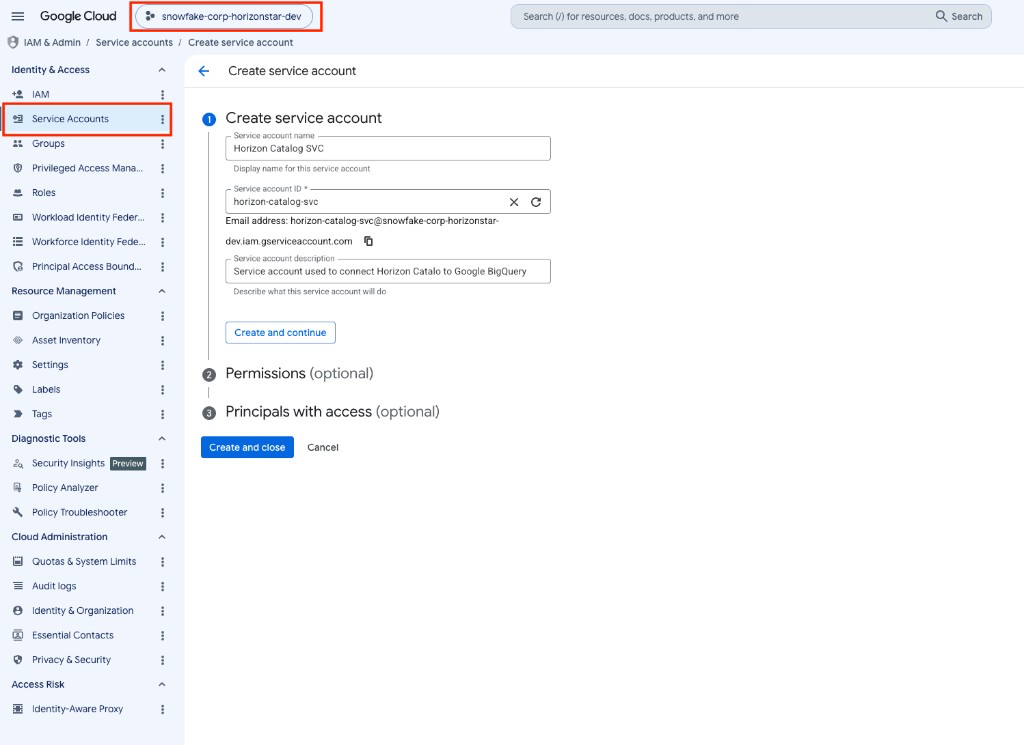The image size is (1024, 745).
Task: Click the Settings gear icon
Action: tap(18, 365)
